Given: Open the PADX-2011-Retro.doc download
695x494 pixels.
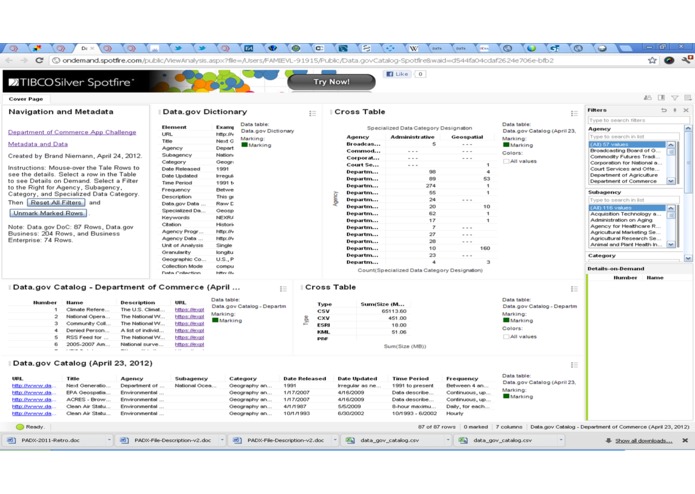Looking at the screenshot, I should 51,440.
